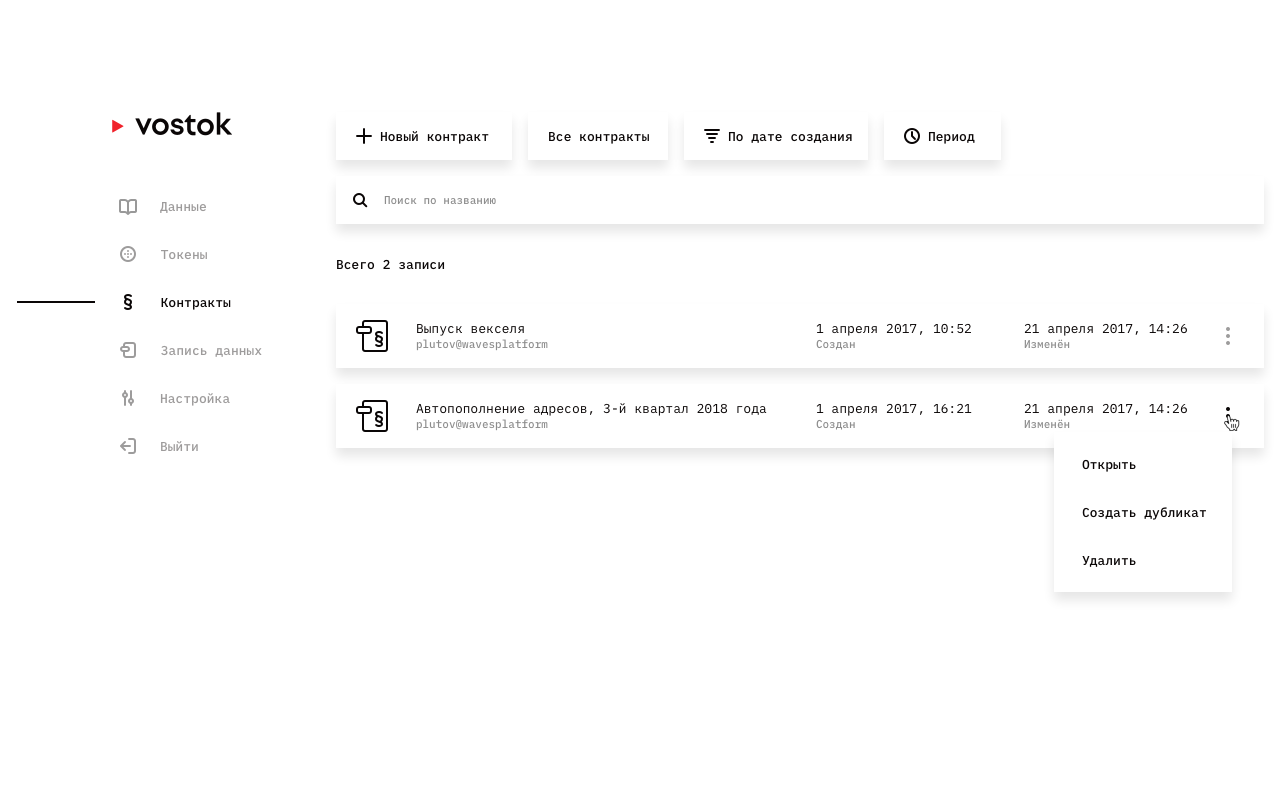Click the magnifier search icon
Screen dimensions: 1280x800
click(360, 200)
